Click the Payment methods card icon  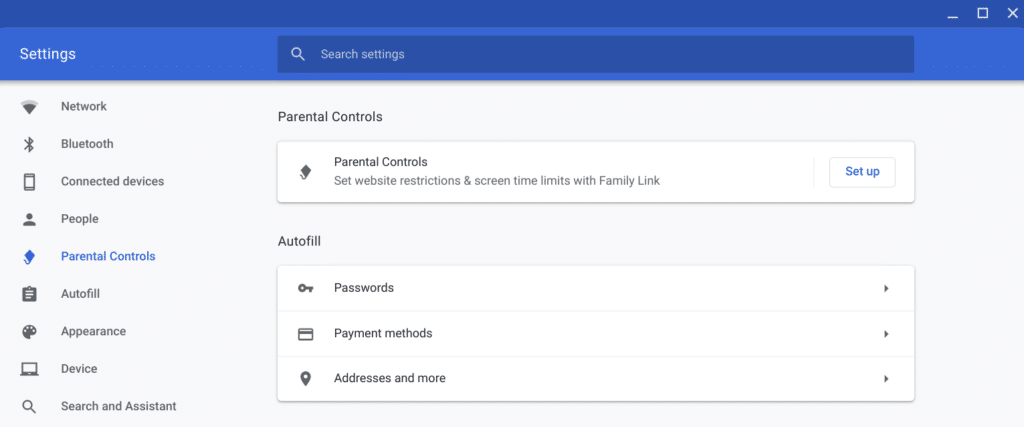click(x=306, y=334)
